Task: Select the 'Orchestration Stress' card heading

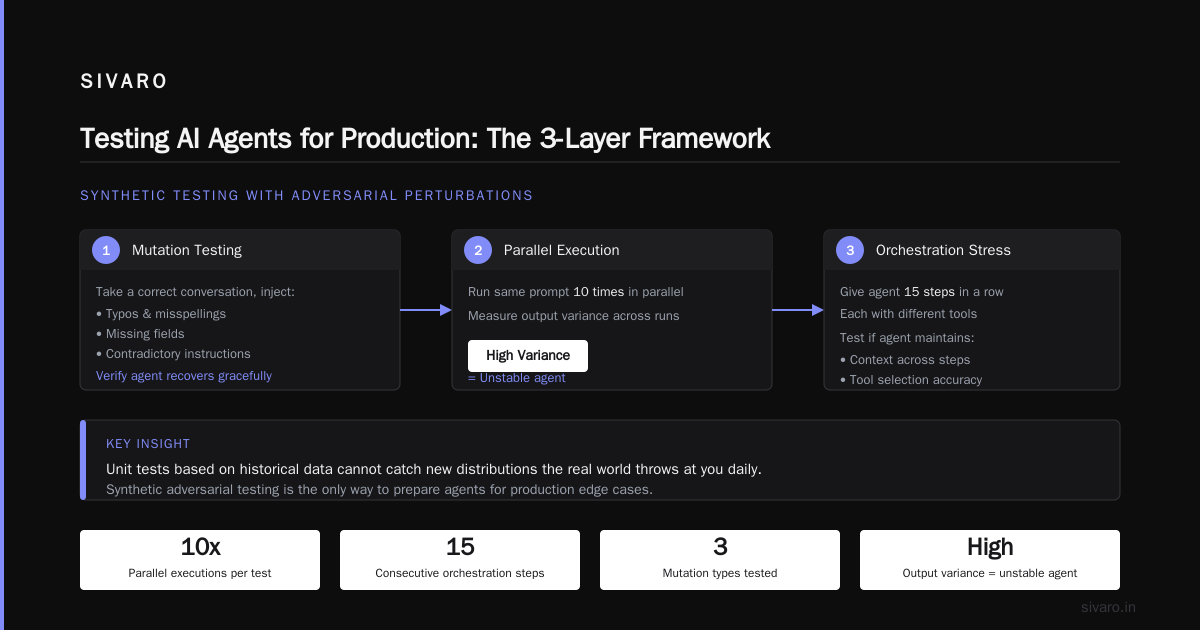Action: pyautogui.click(x=943, y=250)
